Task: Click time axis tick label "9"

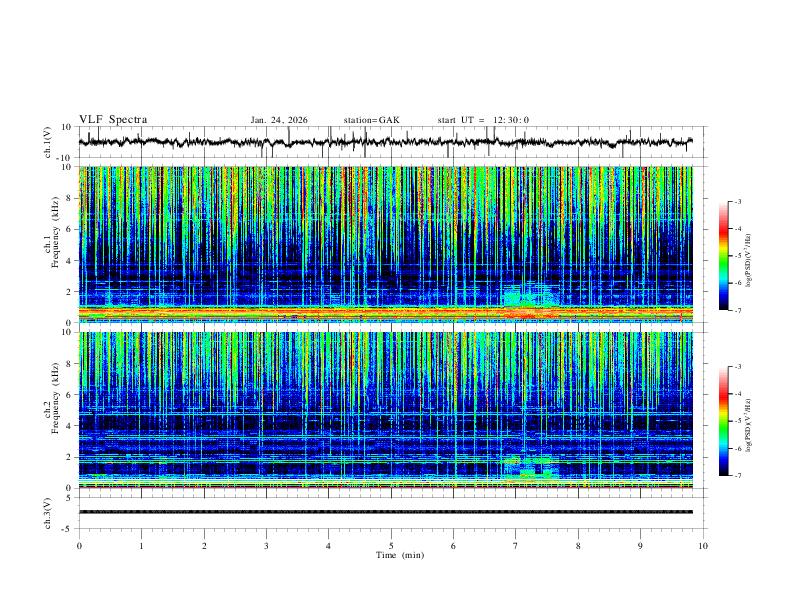Action: (640, 546)
